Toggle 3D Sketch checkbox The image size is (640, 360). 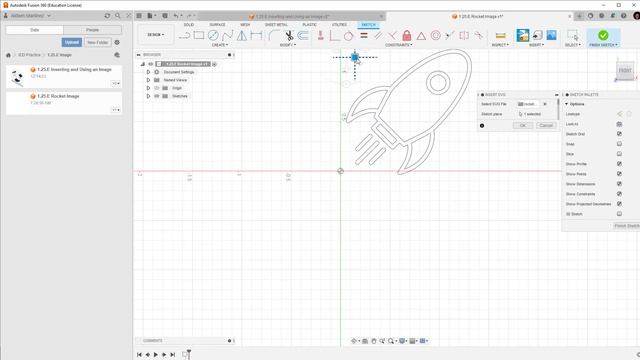point(619,214)
